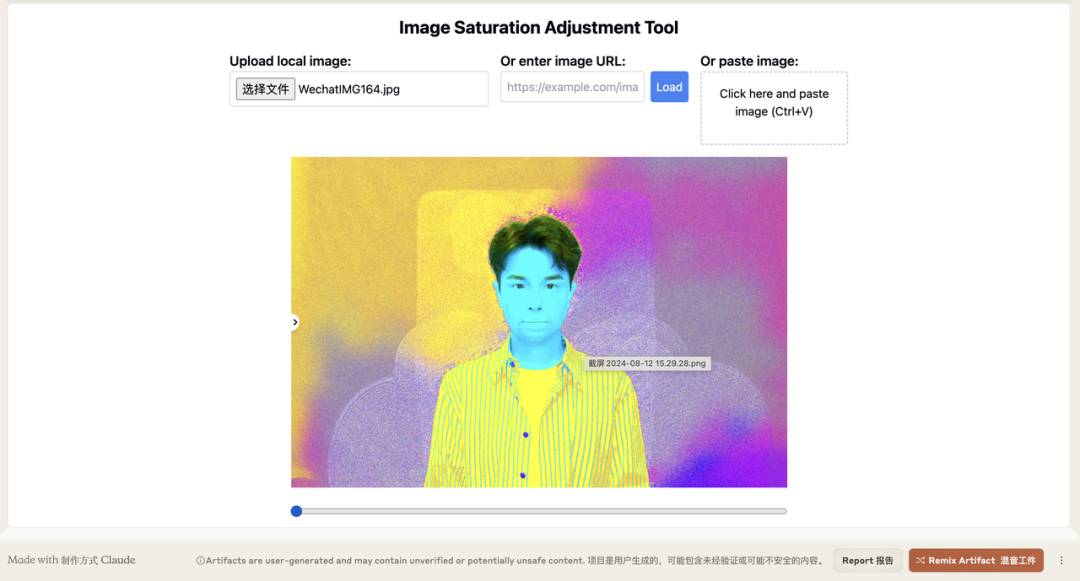Click the 选择文件 choose file button
This screenshot has width=1080, height=581.
[x=265, y=89]
